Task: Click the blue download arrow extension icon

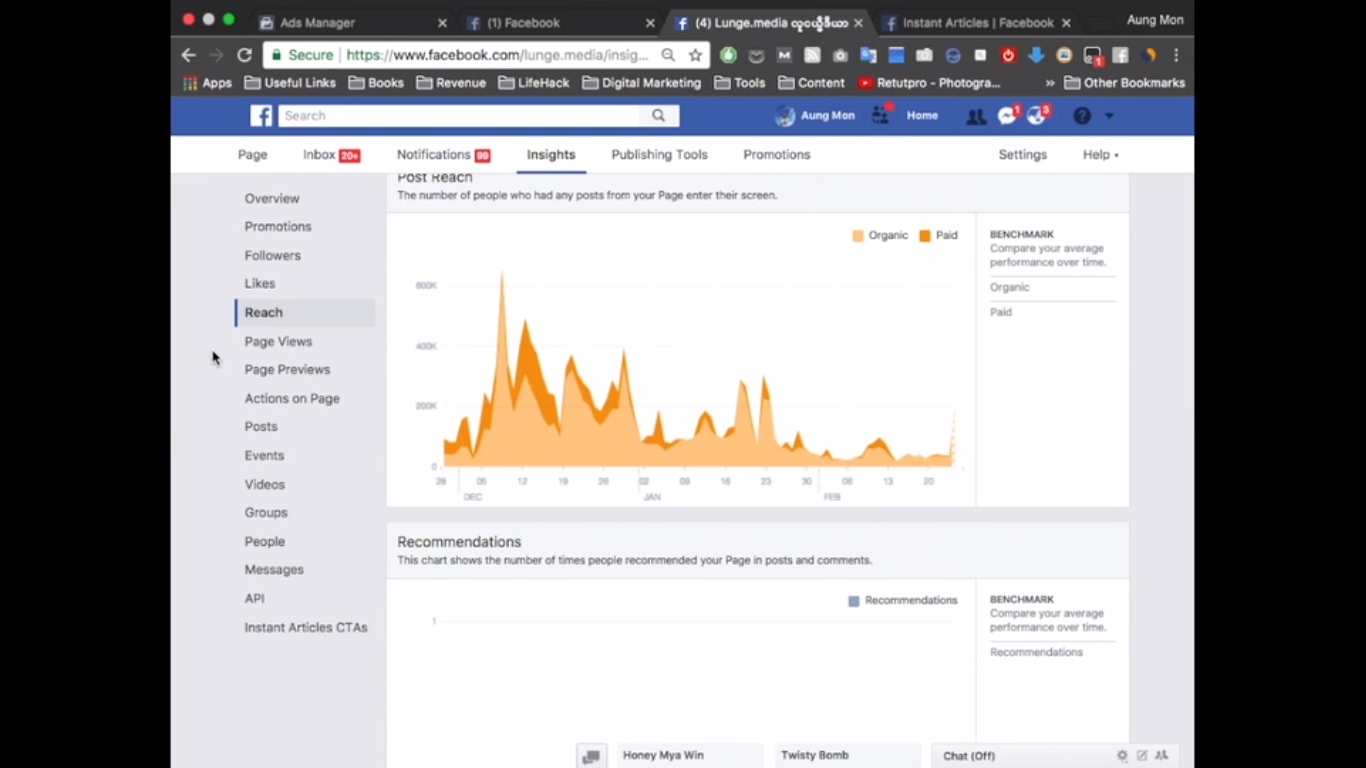Action: (1036, 55)
